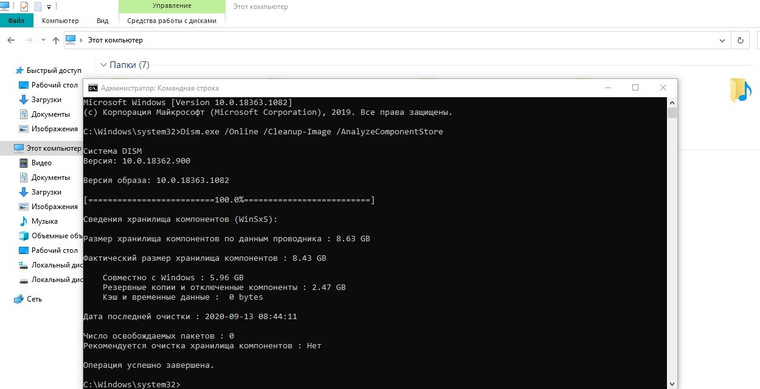Click the refresh button beside address bar
Screen dimensions: 760x389
(740, 41)
